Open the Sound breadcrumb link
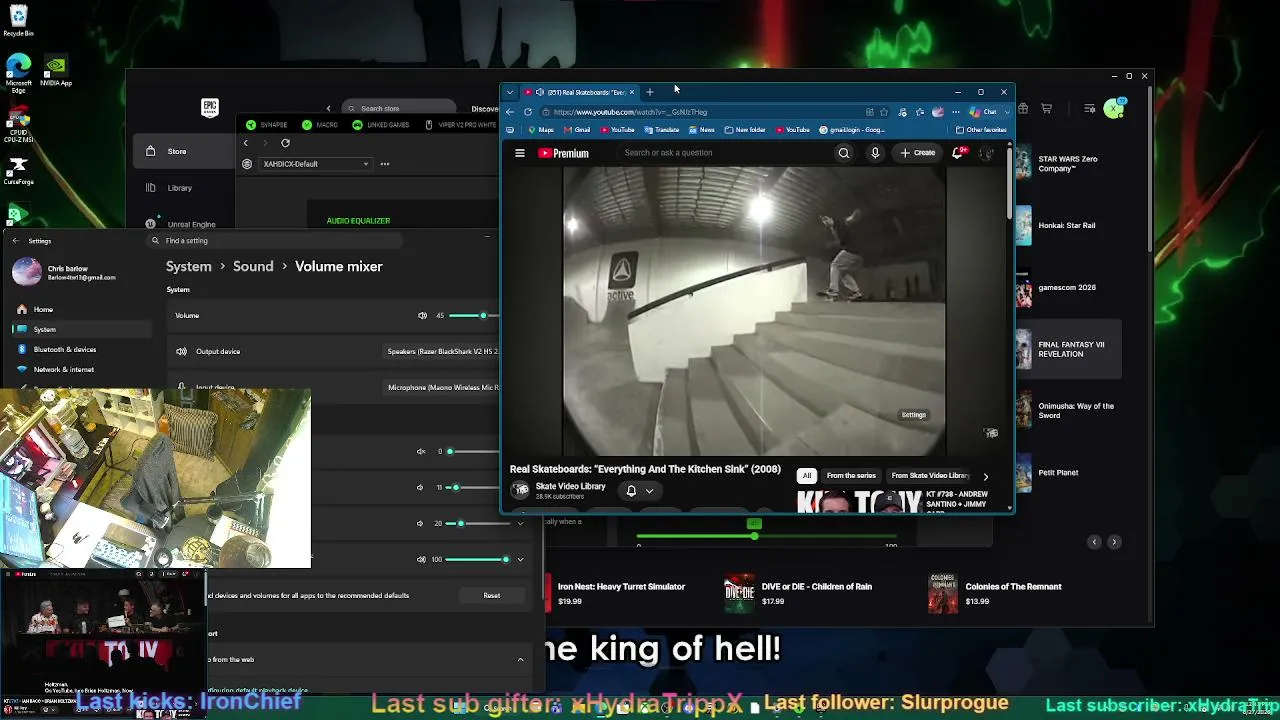This screenshot has height=720, width=1280. pos(253,267)
